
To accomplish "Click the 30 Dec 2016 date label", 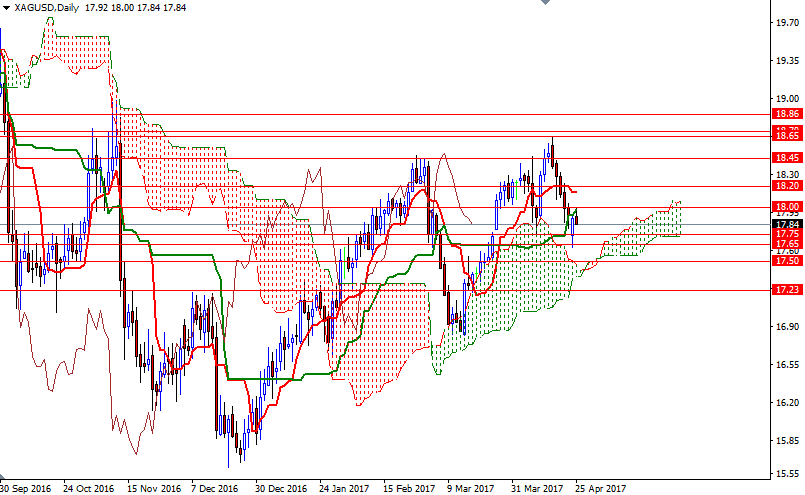I will pos(281,488).
